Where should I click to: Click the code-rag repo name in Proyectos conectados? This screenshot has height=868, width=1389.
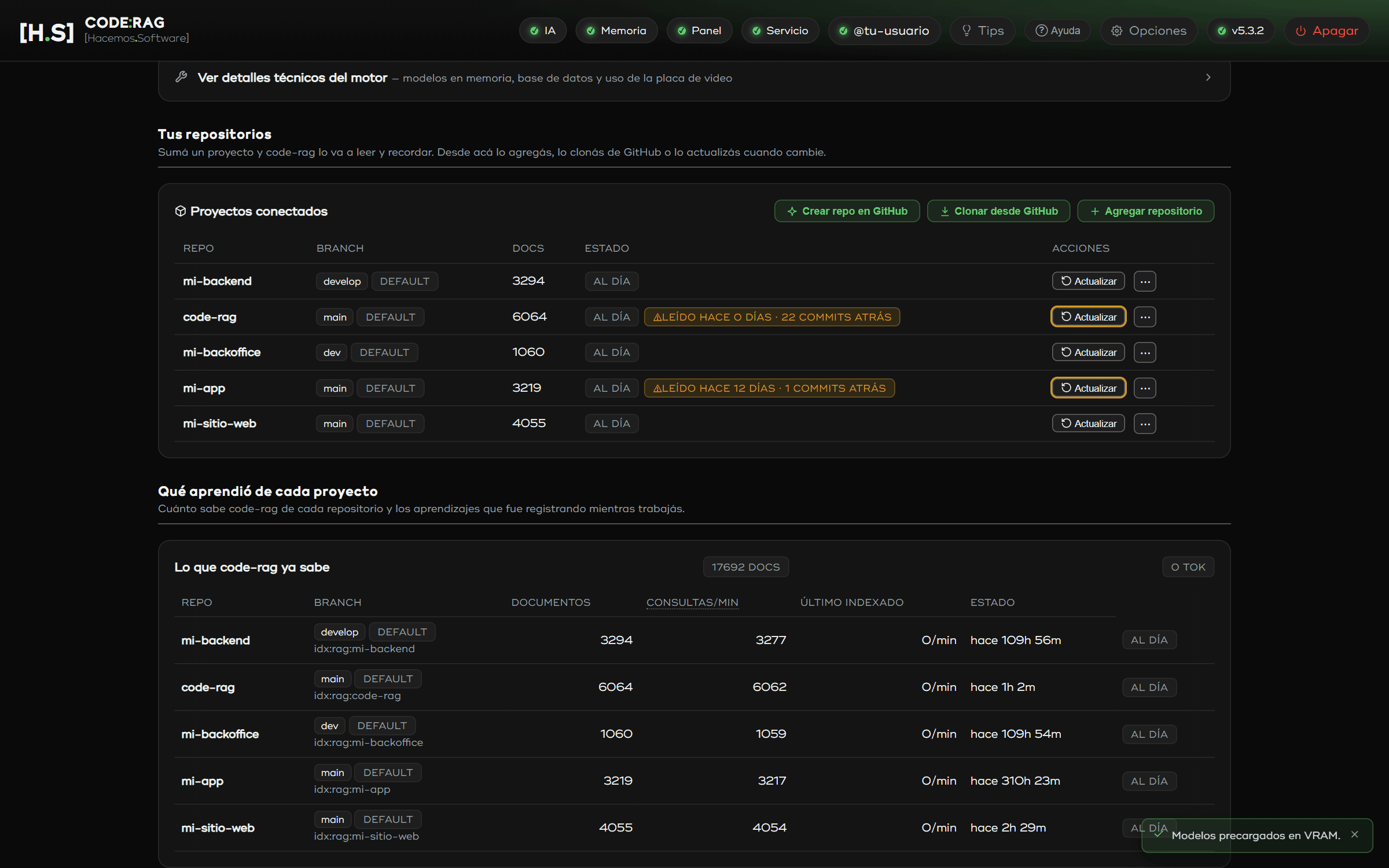(210, 317)
